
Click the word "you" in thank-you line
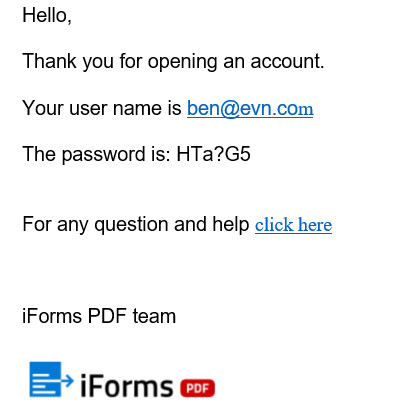[98, 63]
